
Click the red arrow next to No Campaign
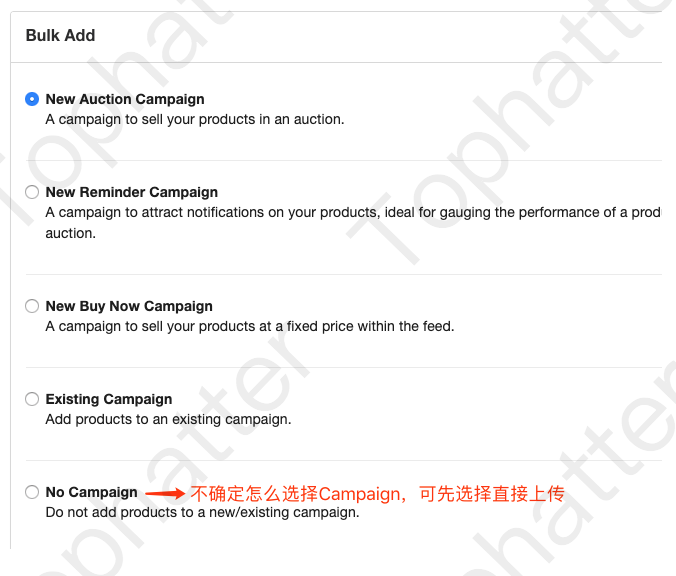click(165, 493)
